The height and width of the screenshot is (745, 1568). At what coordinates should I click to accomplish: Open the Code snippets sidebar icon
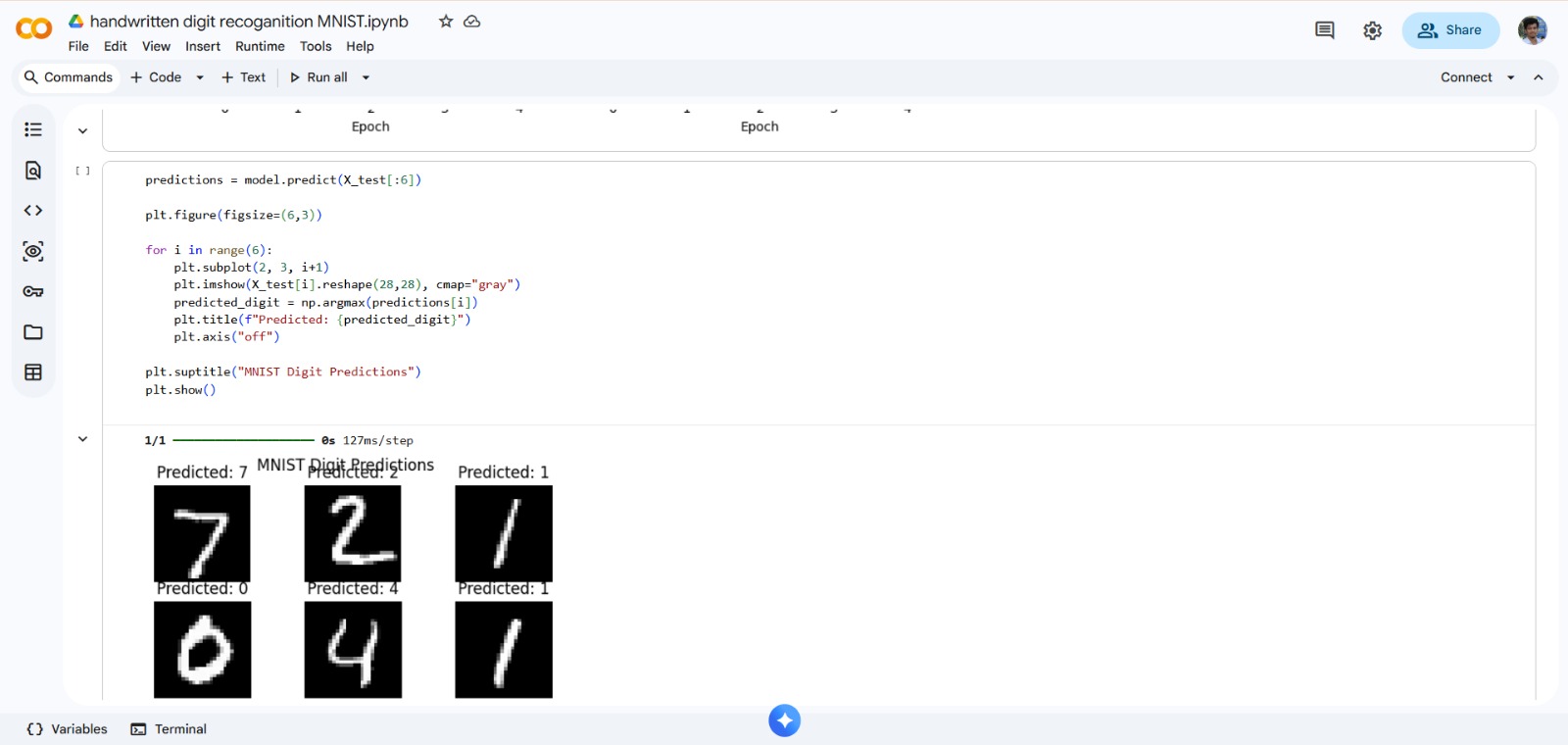coord(33,211)
